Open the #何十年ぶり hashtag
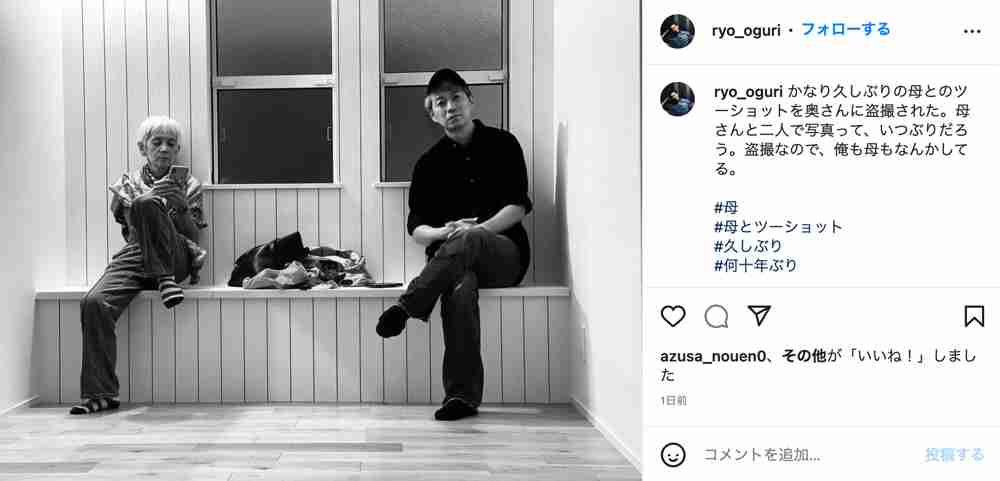Screen dimensions: 1000x481 756,265
